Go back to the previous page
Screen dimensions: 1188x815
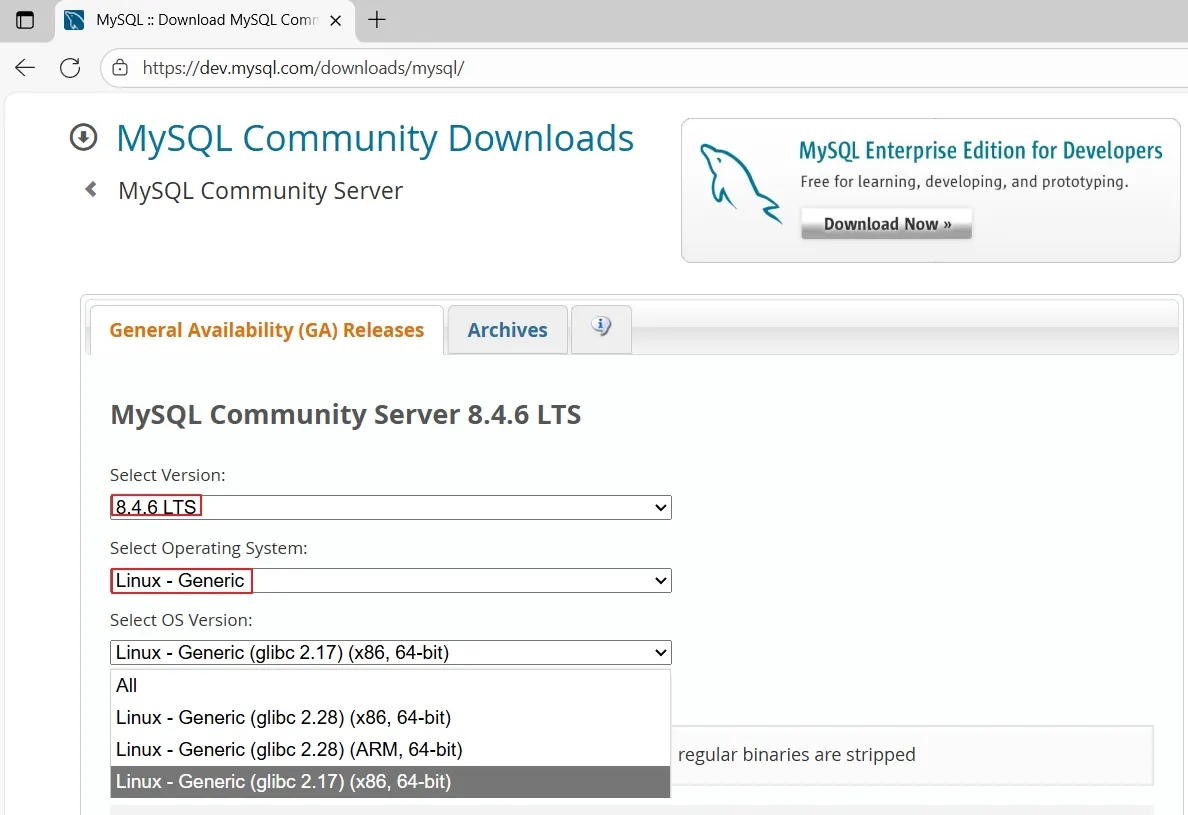25,68
